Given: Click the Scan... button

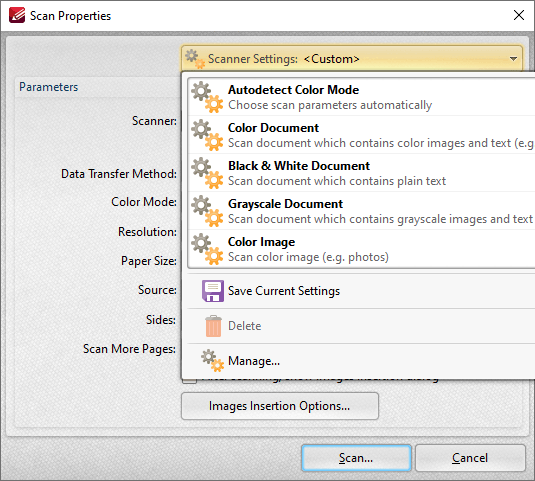Looking at the screenshot, I should coord(356,458).
